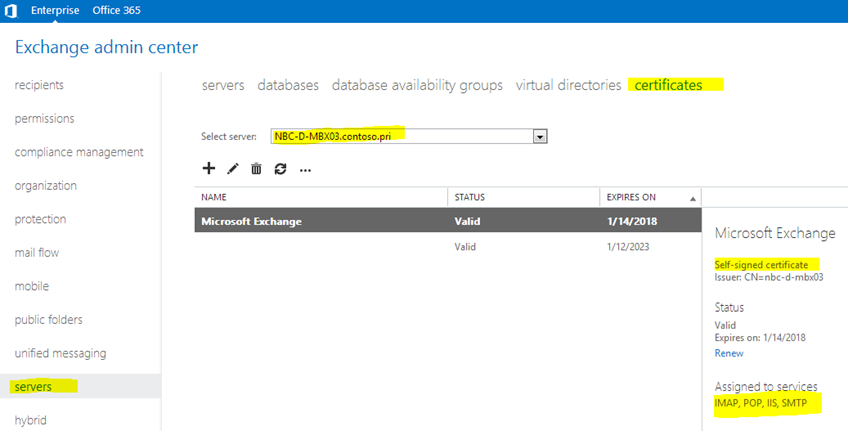This screenshot has width=848, height=431.
Task: Go to recipients in sidebar
Action: tap(39, 85)
